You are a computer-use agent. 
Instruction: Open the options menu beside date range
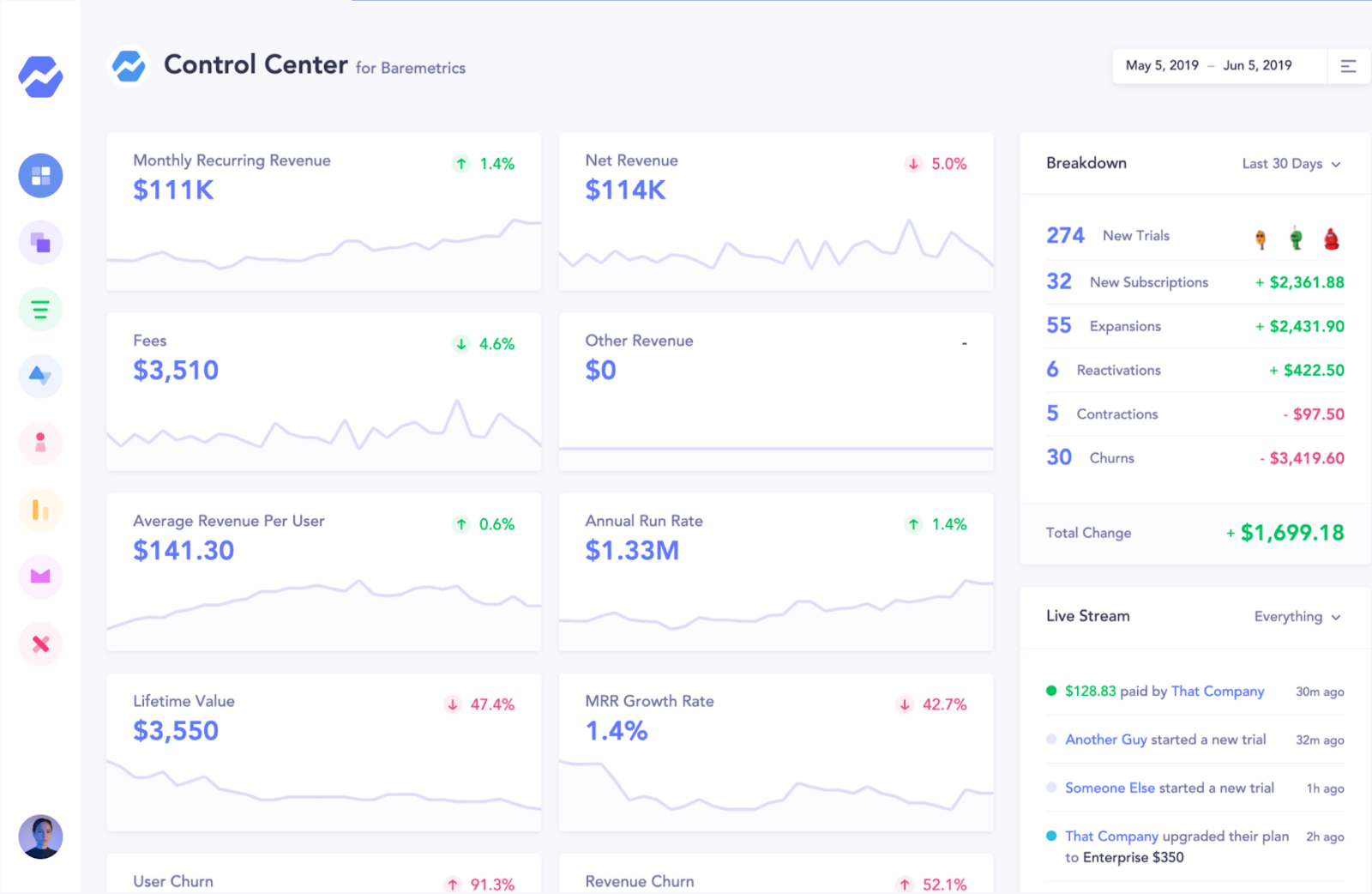[x=1348, y=66]
